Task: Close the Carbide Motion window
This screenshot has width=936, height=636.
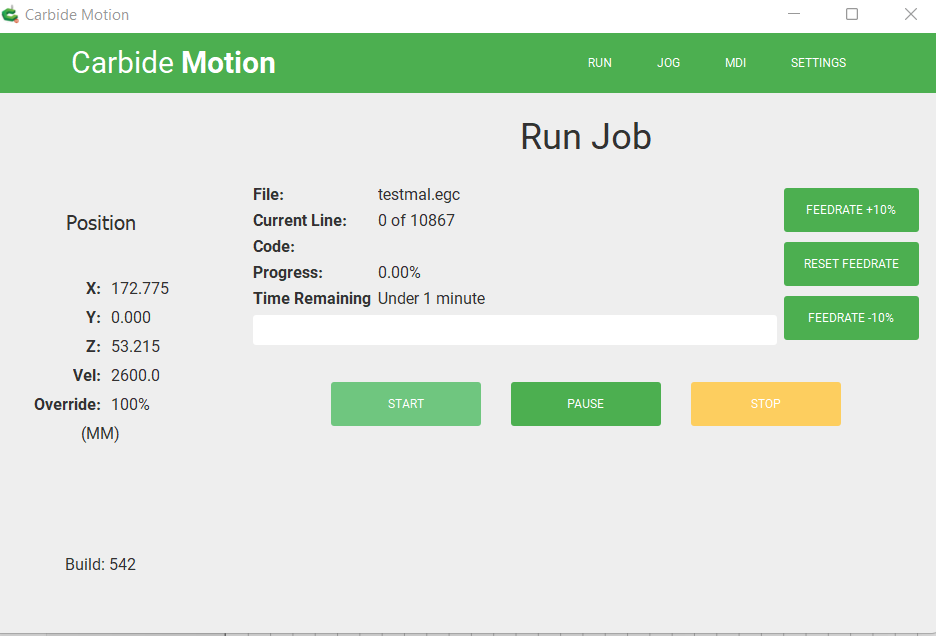Action: tap(910, 14)
